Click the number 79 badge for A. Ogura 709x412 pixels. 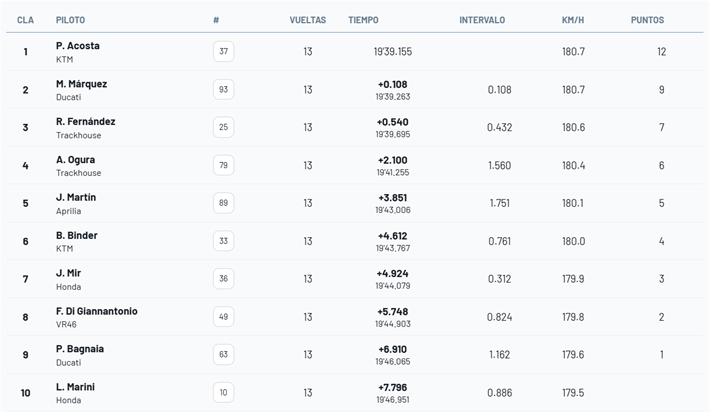coord(223,166)
